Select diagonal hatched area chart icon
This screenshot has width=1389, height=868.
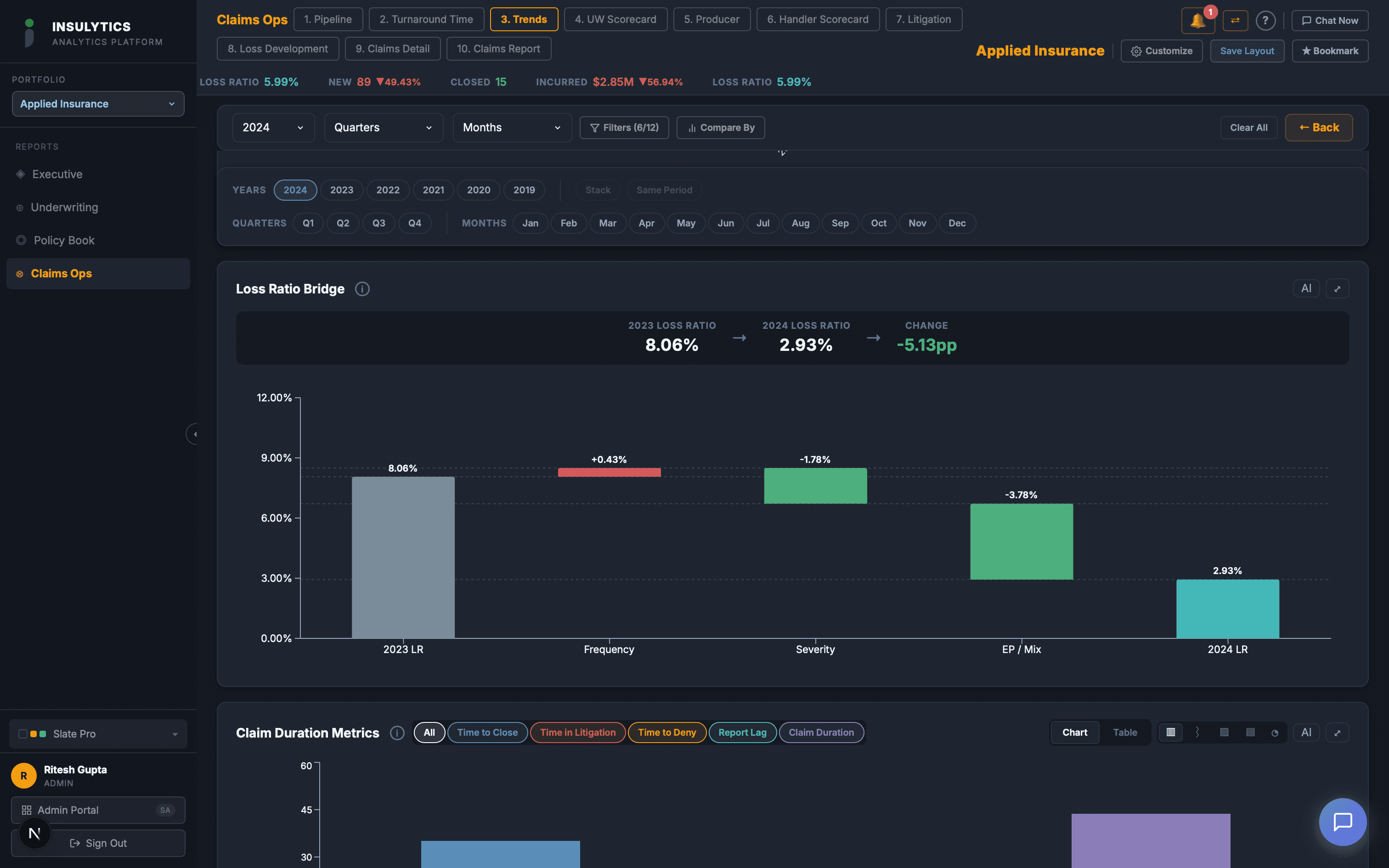1224,733
